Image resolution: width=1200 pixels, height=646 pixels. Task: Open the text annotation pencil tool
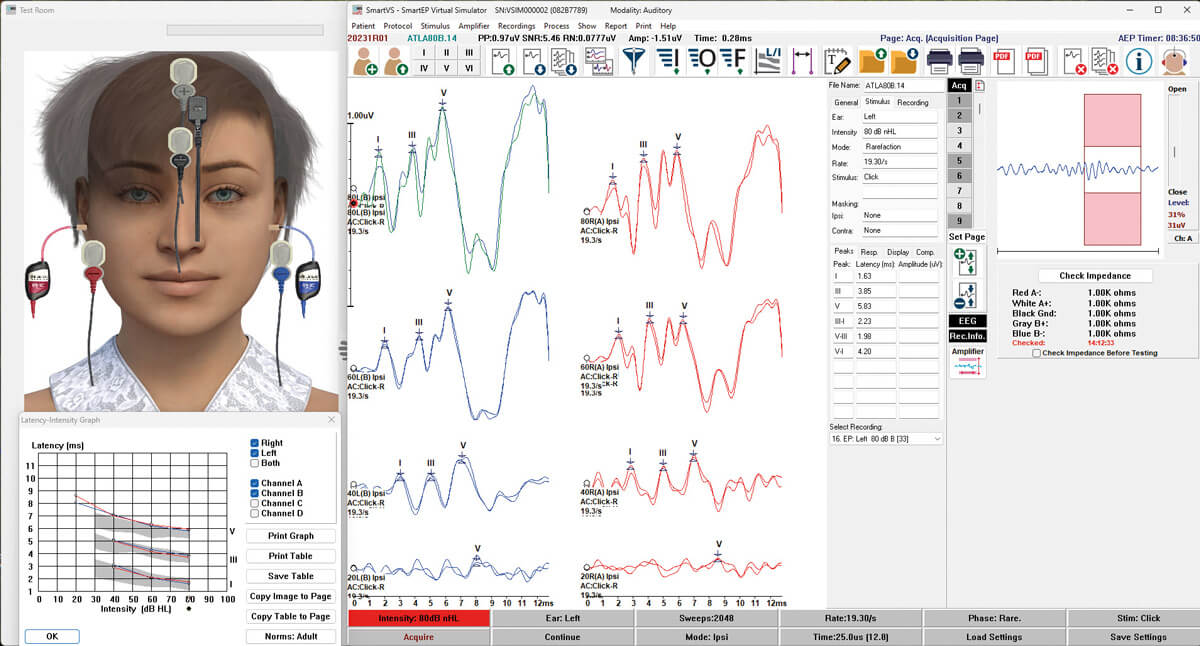point(837,61)
